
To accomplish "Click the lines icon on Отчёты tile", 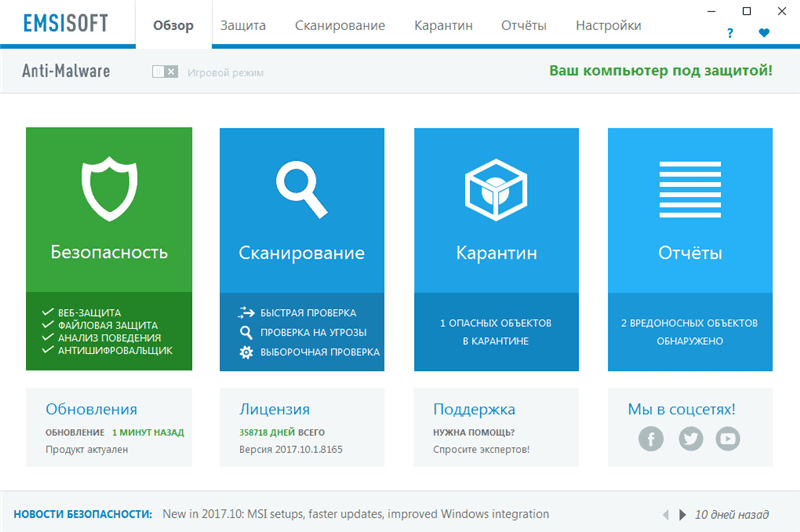I will (x=690, y=190).
